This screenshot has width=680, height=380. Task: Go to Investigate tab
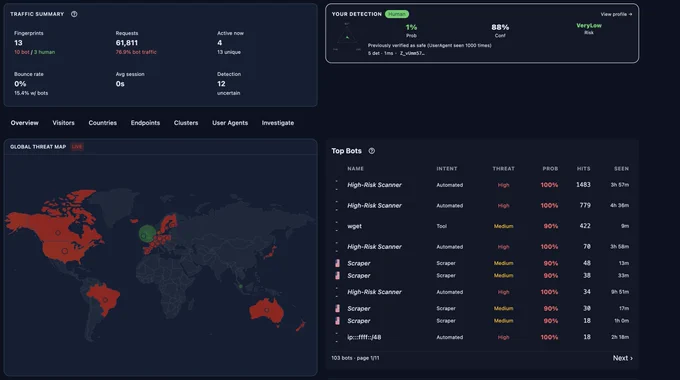(278, 123)
